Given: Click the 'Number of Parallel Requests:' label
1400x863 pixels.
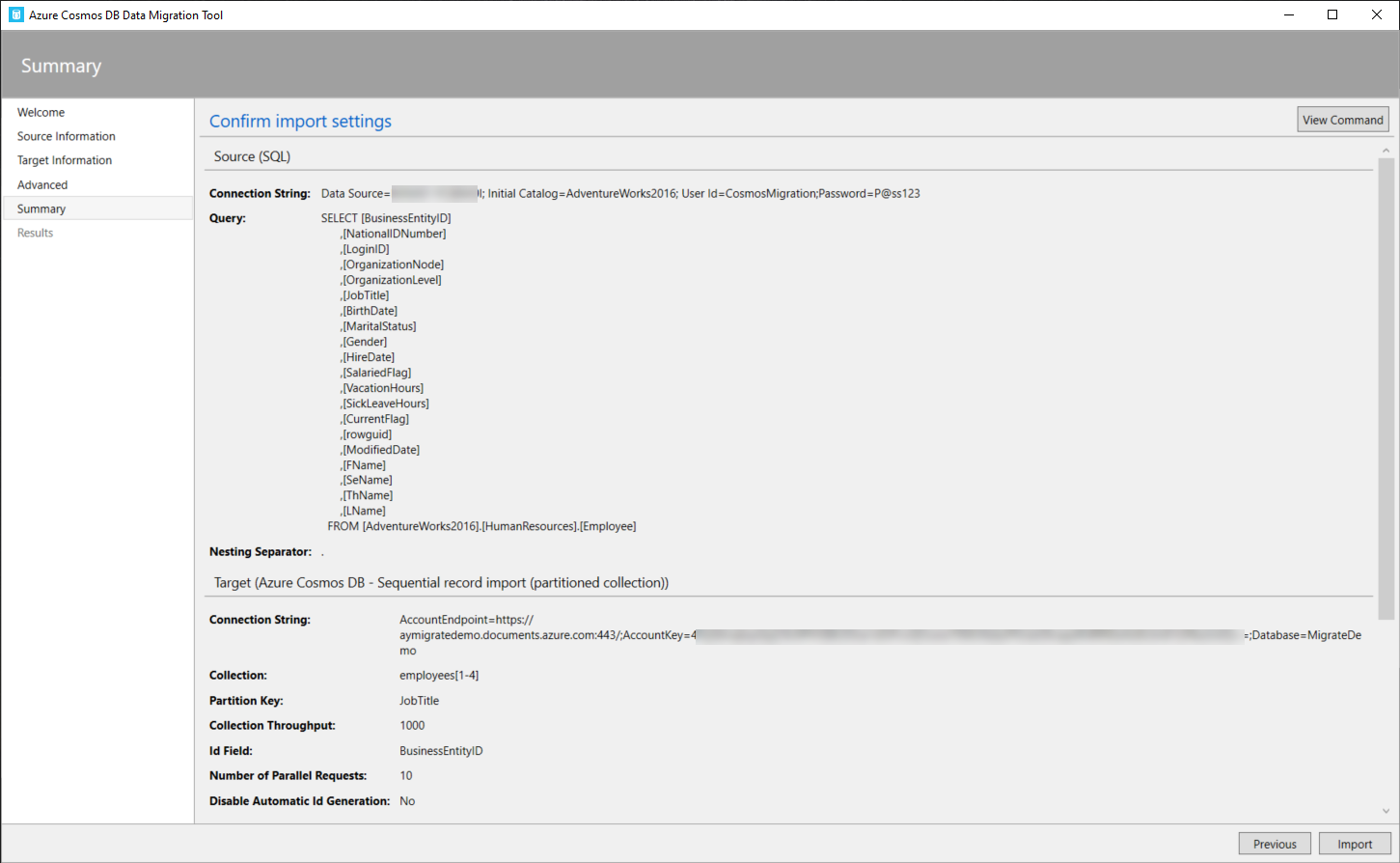Looking at the screenshot, I should click(x=288, y=776).
